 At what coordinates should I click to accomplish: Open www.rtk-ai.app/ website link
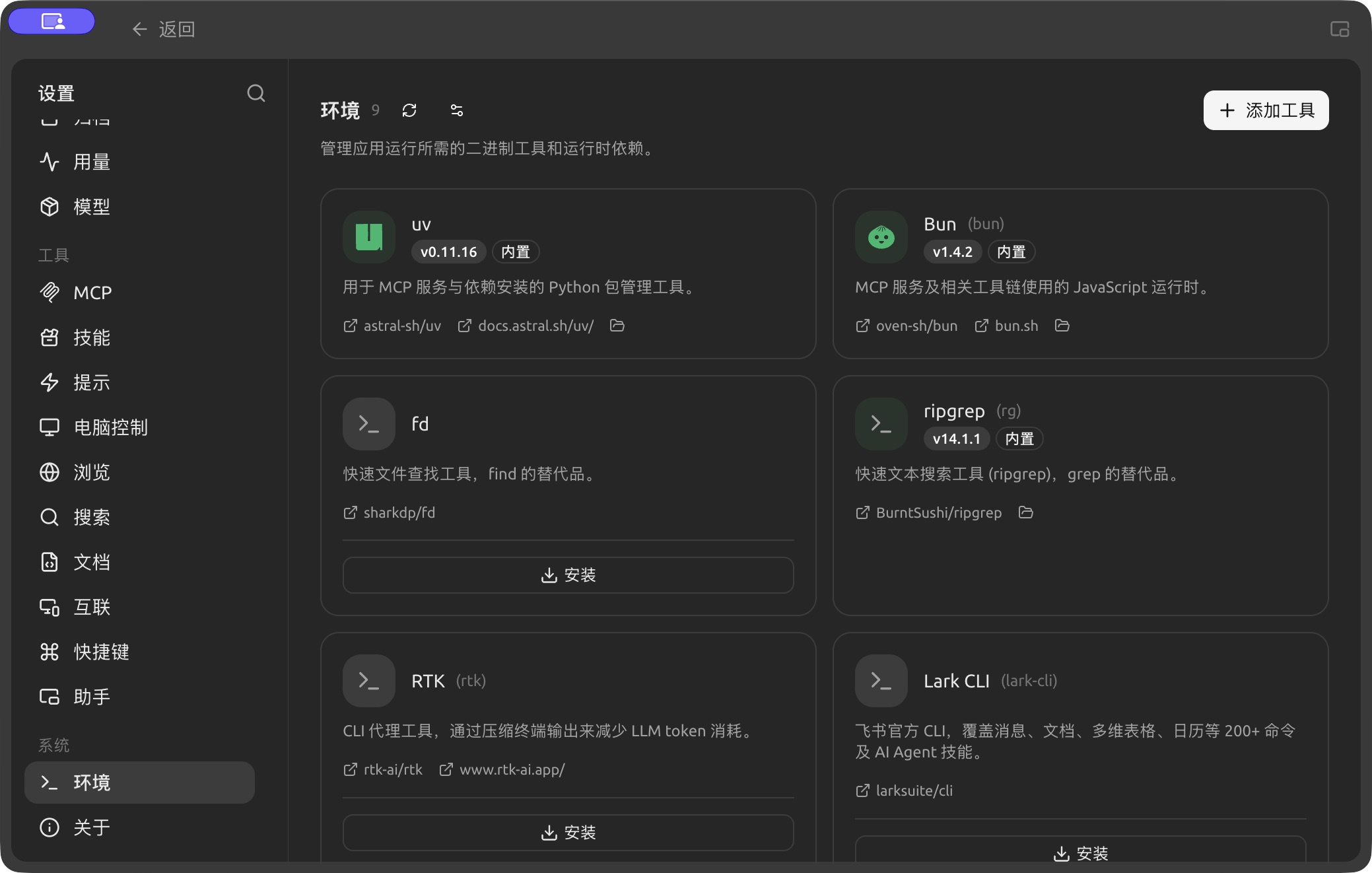click(502, 769)
